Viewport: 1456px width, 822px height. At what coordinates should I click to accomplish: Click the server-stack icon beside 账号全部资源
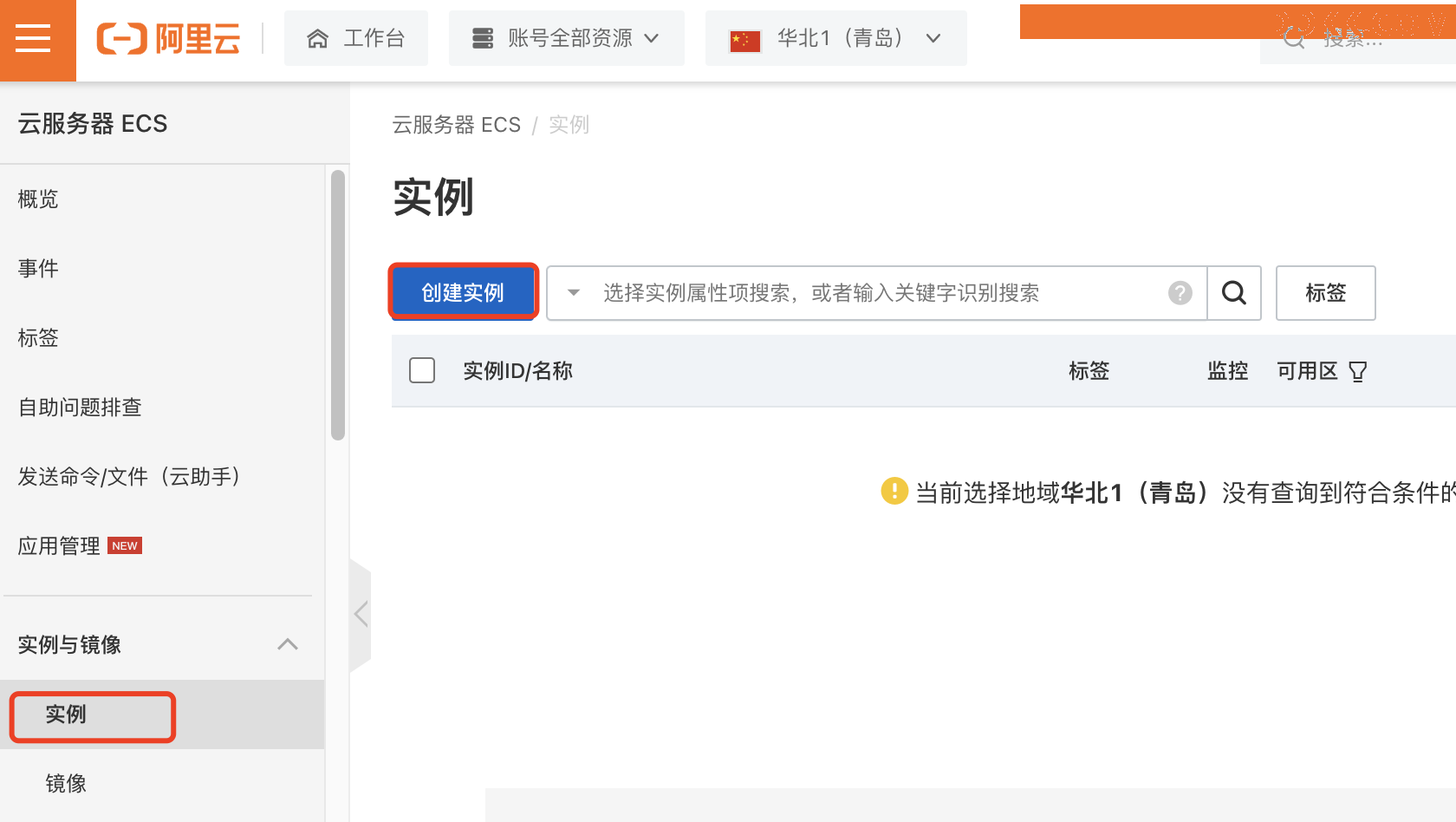click(x=483, y=38)
